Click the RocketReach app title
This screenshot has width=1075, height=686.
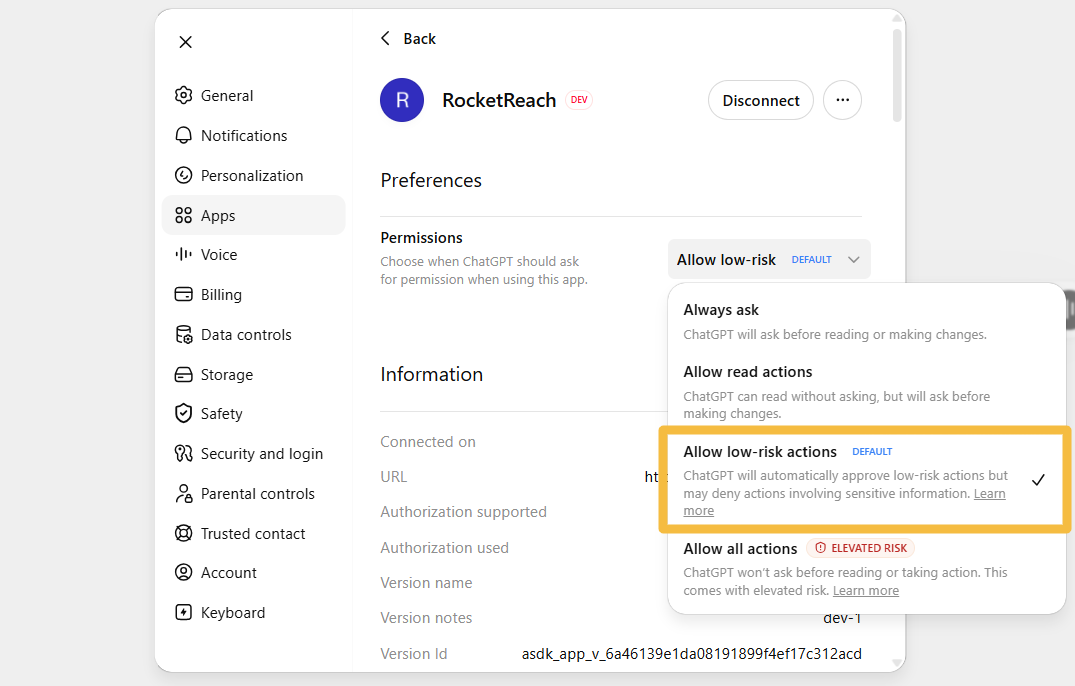coord(498,100)
